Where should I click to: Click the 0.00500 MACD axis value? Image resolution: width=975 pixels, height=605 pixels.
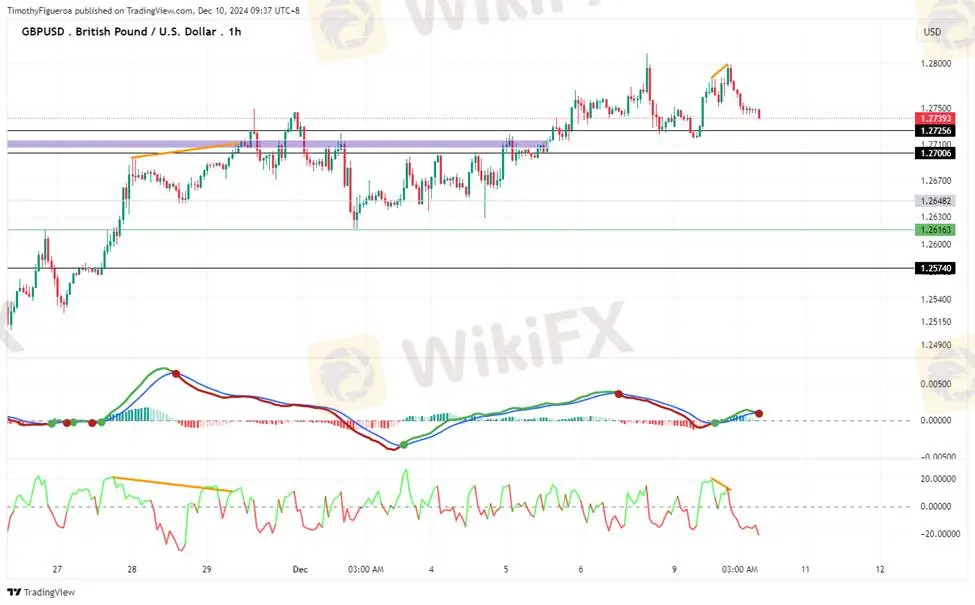(936, 384)
